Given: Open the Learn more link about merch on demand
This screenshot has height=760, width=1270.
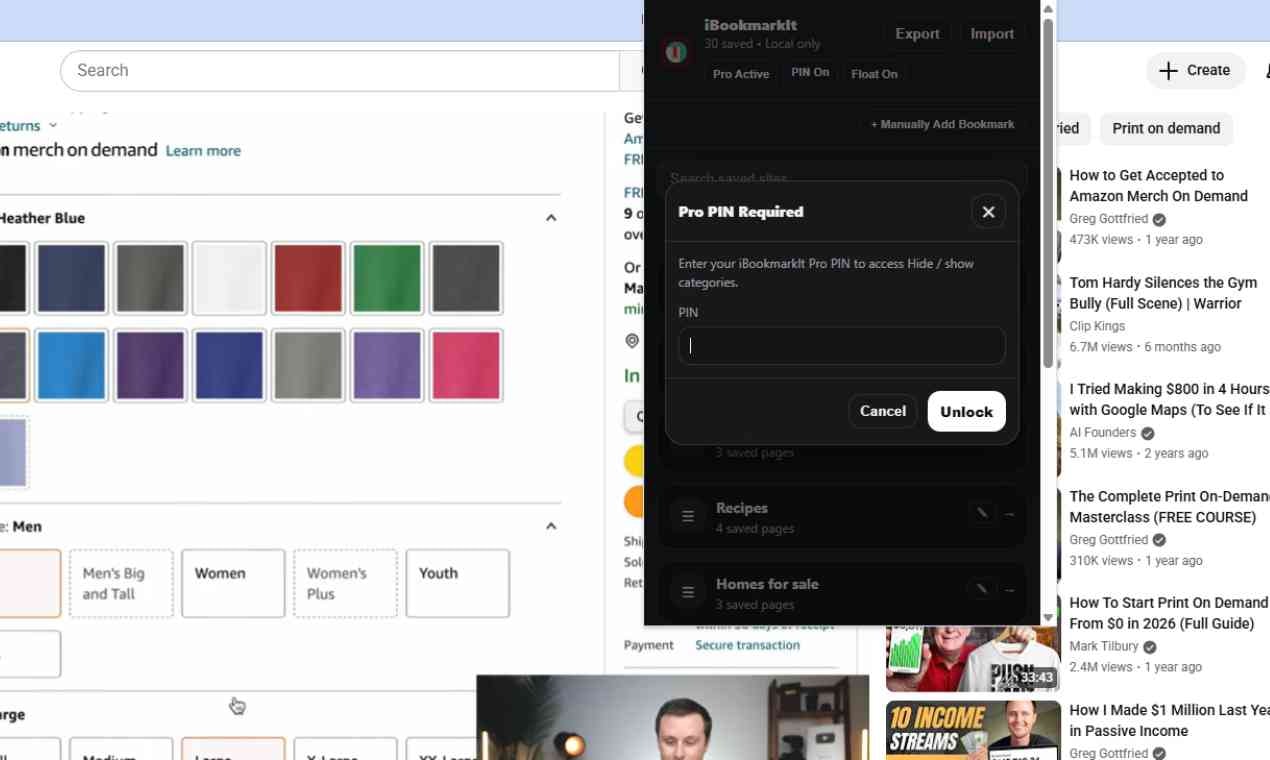Looking at the screenshot, I should [x=203, y=150].
